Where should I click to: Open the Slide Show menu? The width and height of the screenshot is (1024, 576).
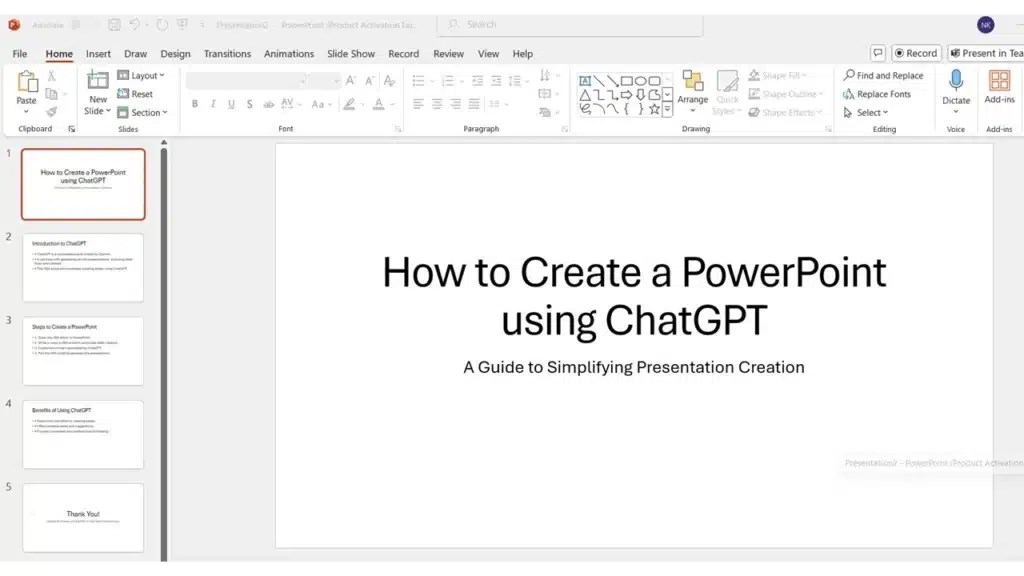[351, 54]
